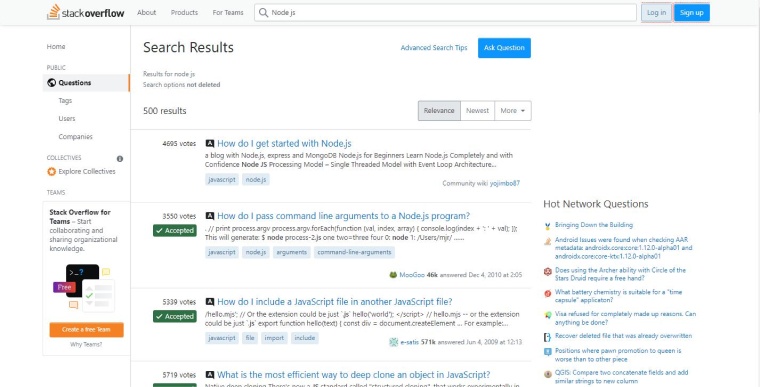
Task: Click the Teams illustration with Free badge
Action: (x=83, y=287)
